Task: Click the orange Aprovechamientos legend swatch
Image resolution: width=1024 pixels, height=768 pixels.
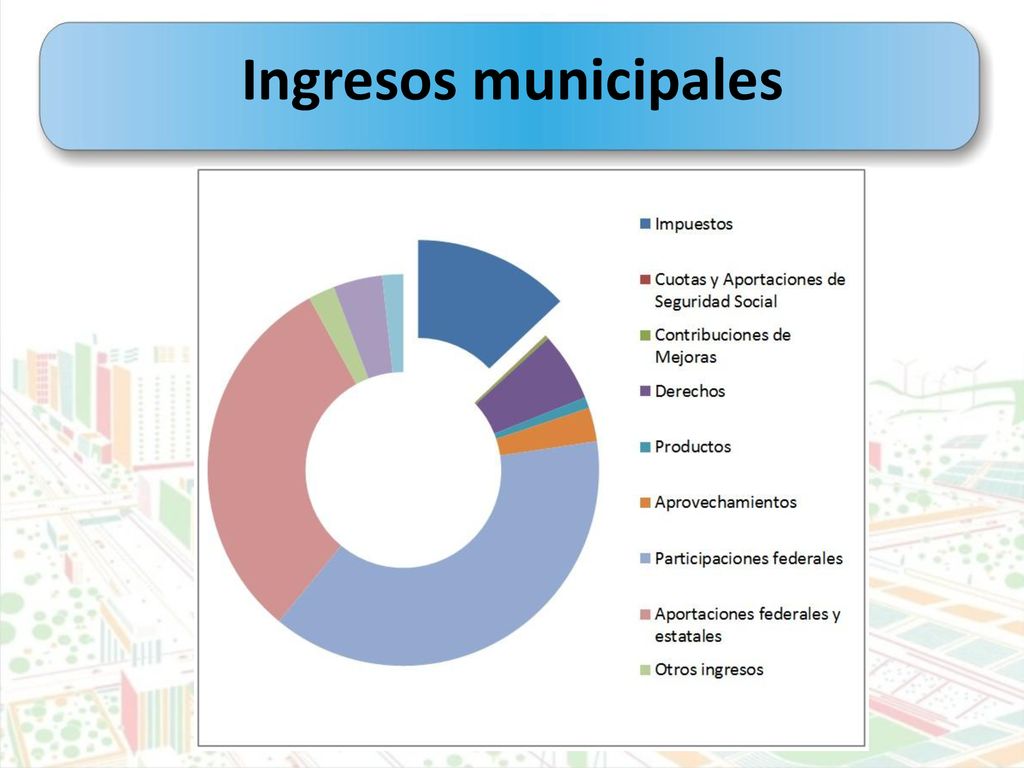Action: [x=645, y=503]
